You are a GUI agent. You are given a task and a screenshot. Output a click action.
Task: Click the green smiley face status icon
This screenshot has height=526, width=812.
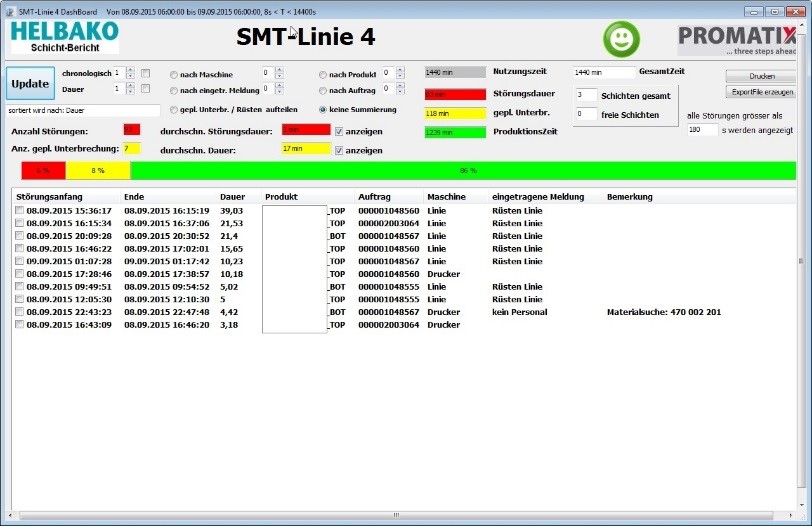point(620,39)
